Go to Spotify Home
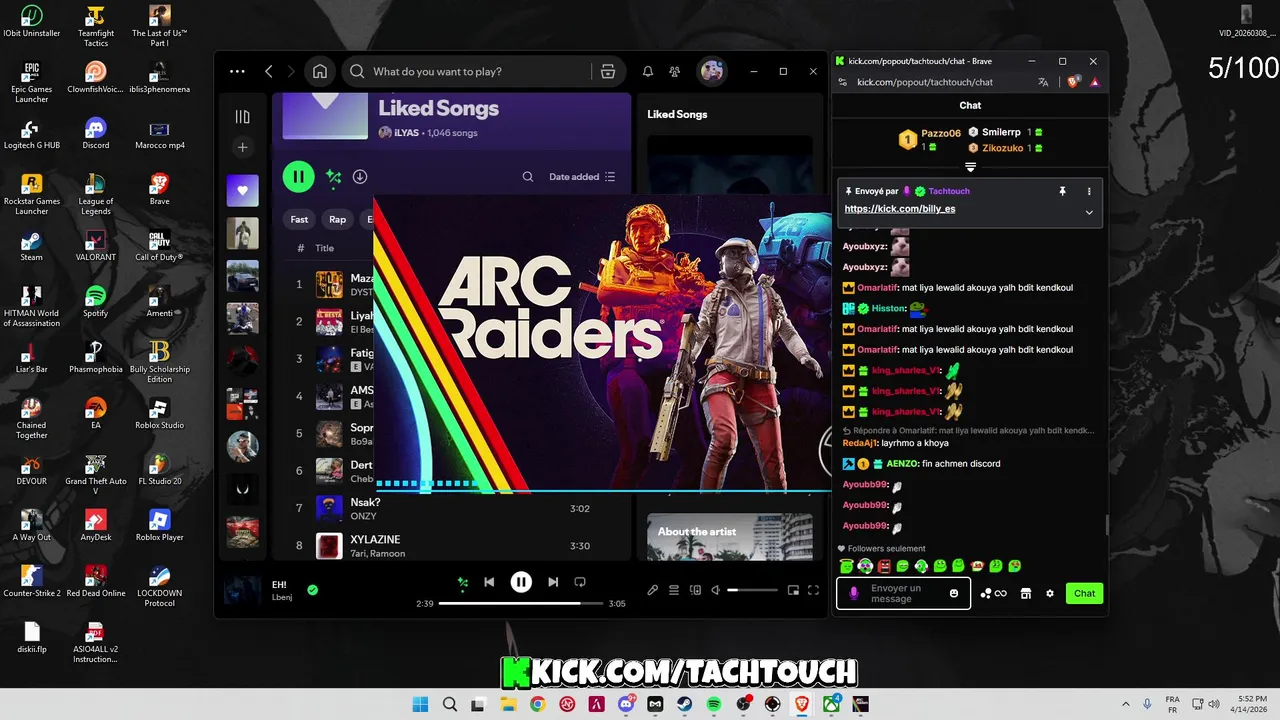This screenshot has height=720, width=1280. click(320, 72)
